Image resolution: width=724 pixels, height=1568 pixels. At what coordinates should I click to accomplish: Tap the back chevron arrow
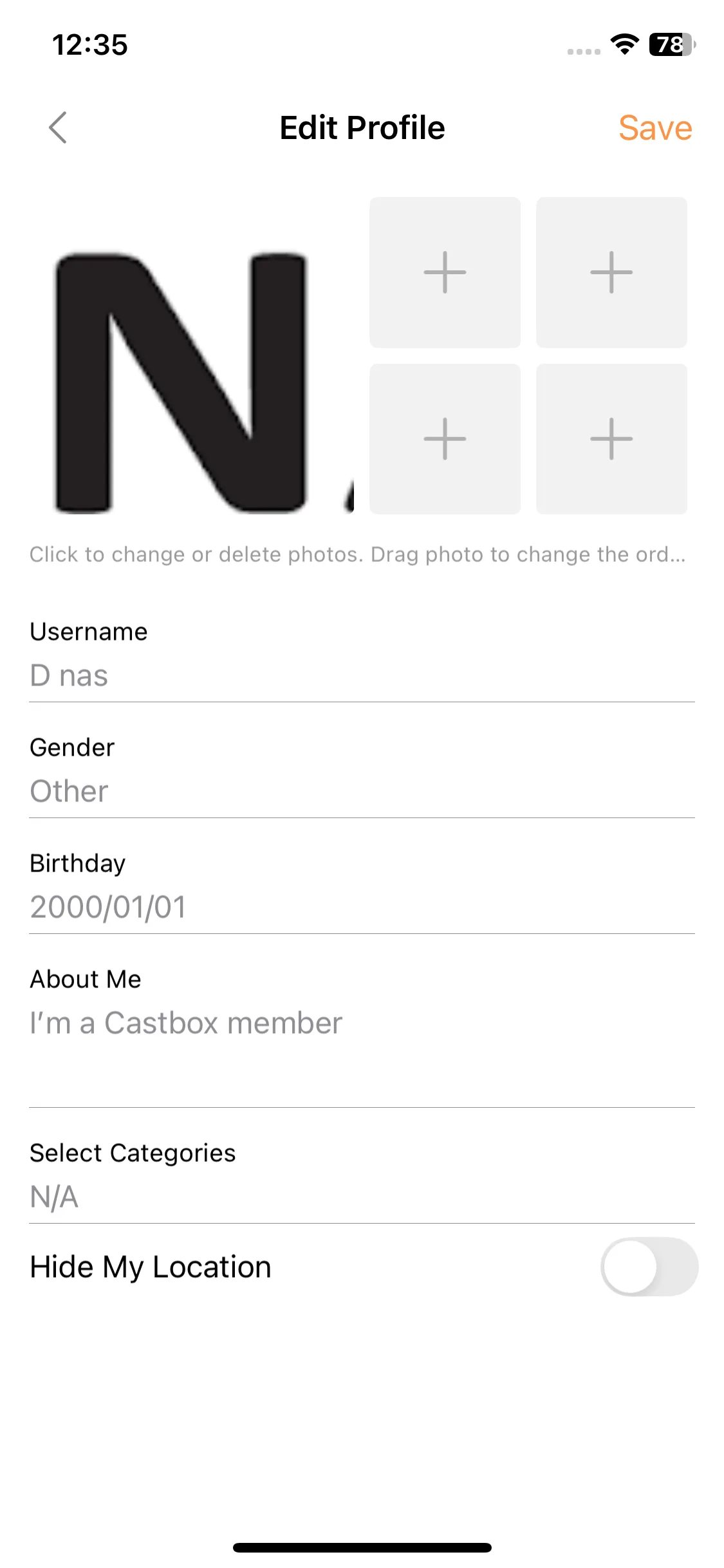[58, 127]
